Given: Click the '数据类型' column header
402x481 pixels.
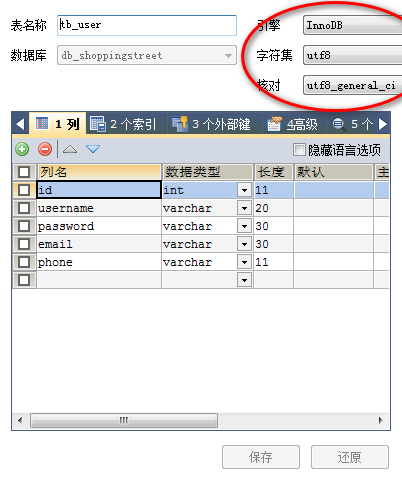Looking at the screenshot, I should point(207,172).
